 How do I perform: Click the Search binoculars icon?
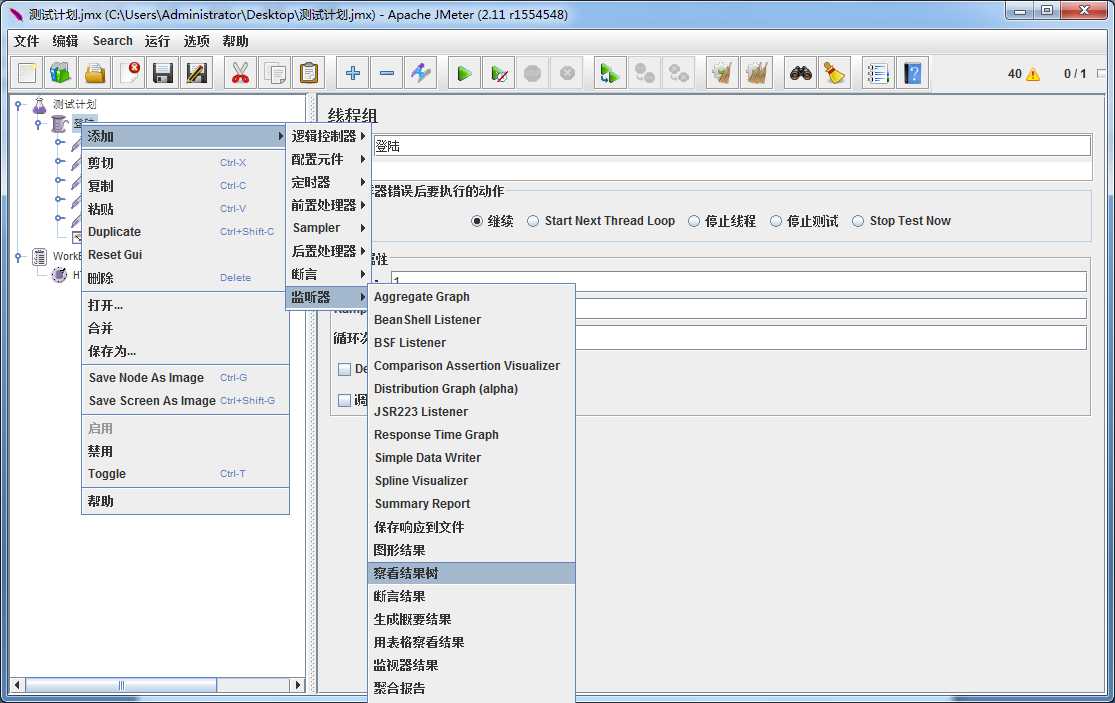tap(801, 73)
